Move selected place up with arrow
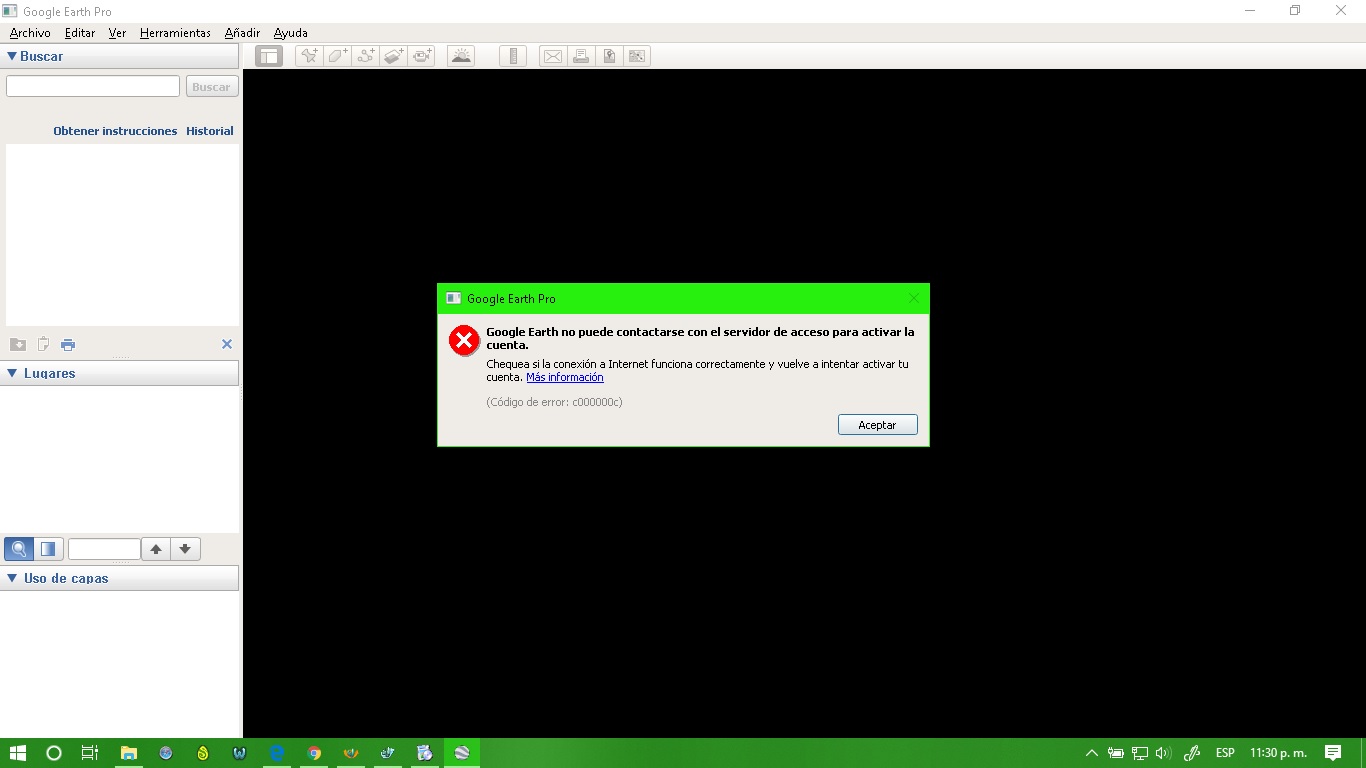The height and width of the screenshot is (768, 1366). click(156, 549)
